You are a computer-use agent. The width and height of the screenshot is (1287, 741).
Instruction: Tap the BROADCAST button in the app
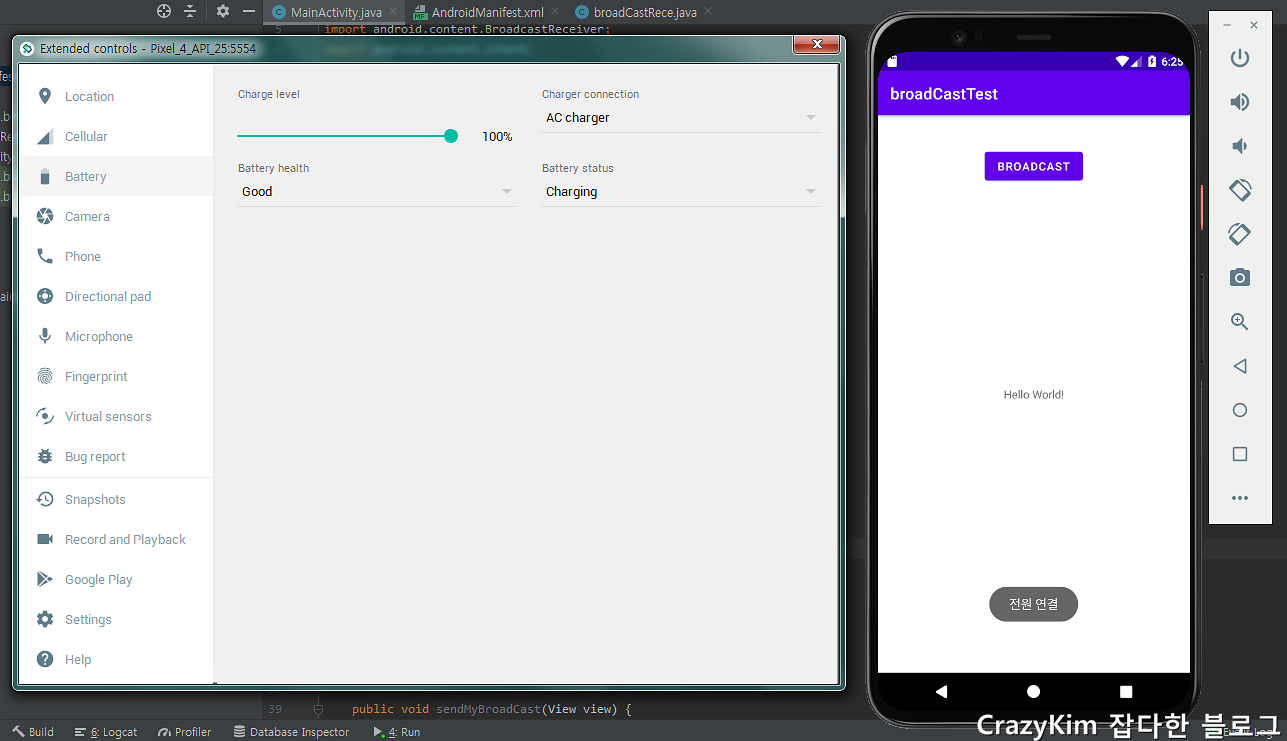[1033, 166]
